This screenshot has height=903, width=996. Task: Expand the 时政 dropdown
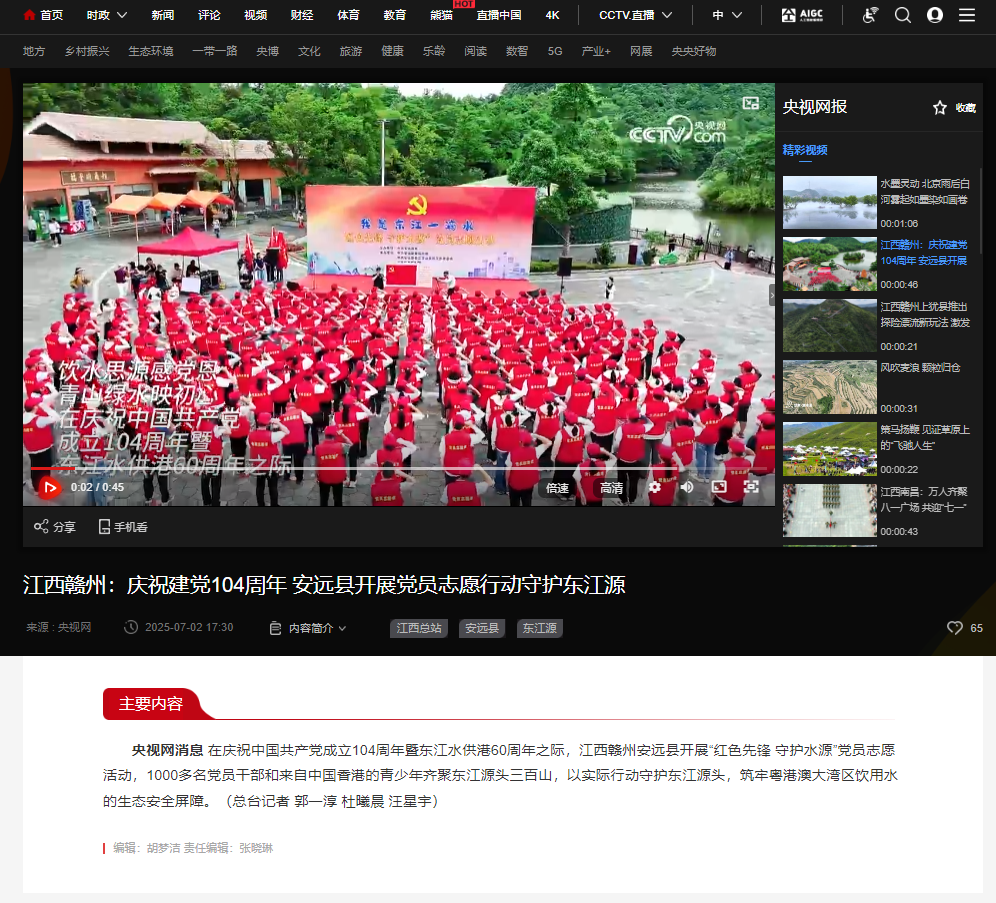pos(107,15)
